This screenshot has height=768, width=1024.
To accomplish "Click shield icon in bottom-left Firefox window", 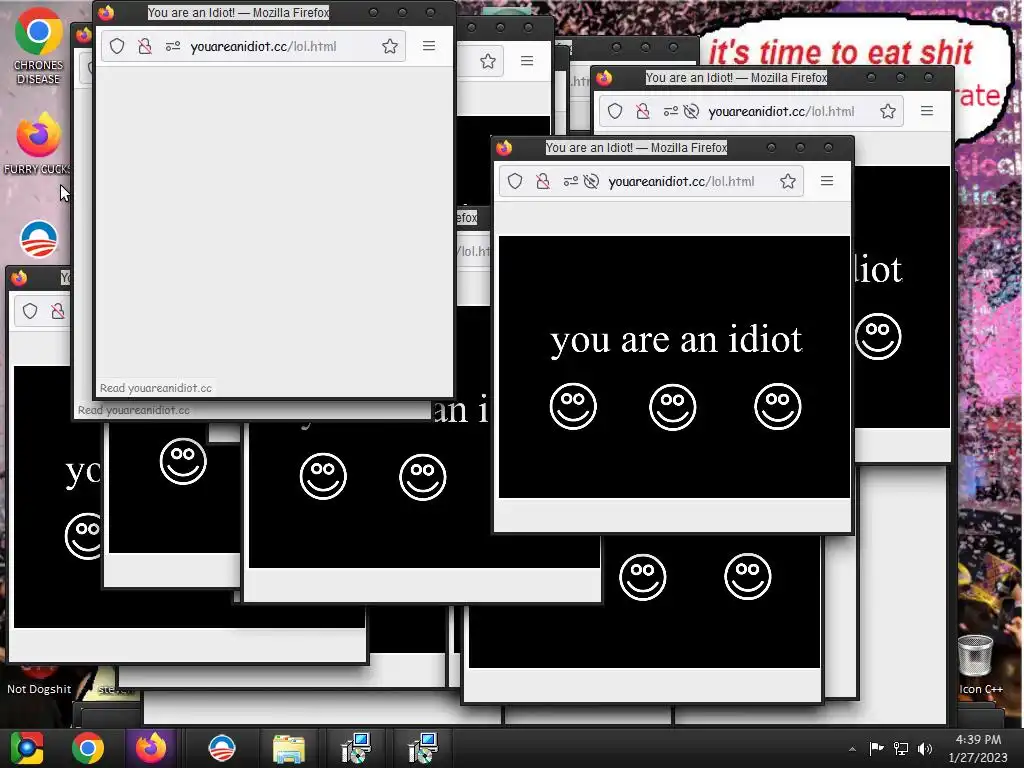I will [x=30, y=311].
